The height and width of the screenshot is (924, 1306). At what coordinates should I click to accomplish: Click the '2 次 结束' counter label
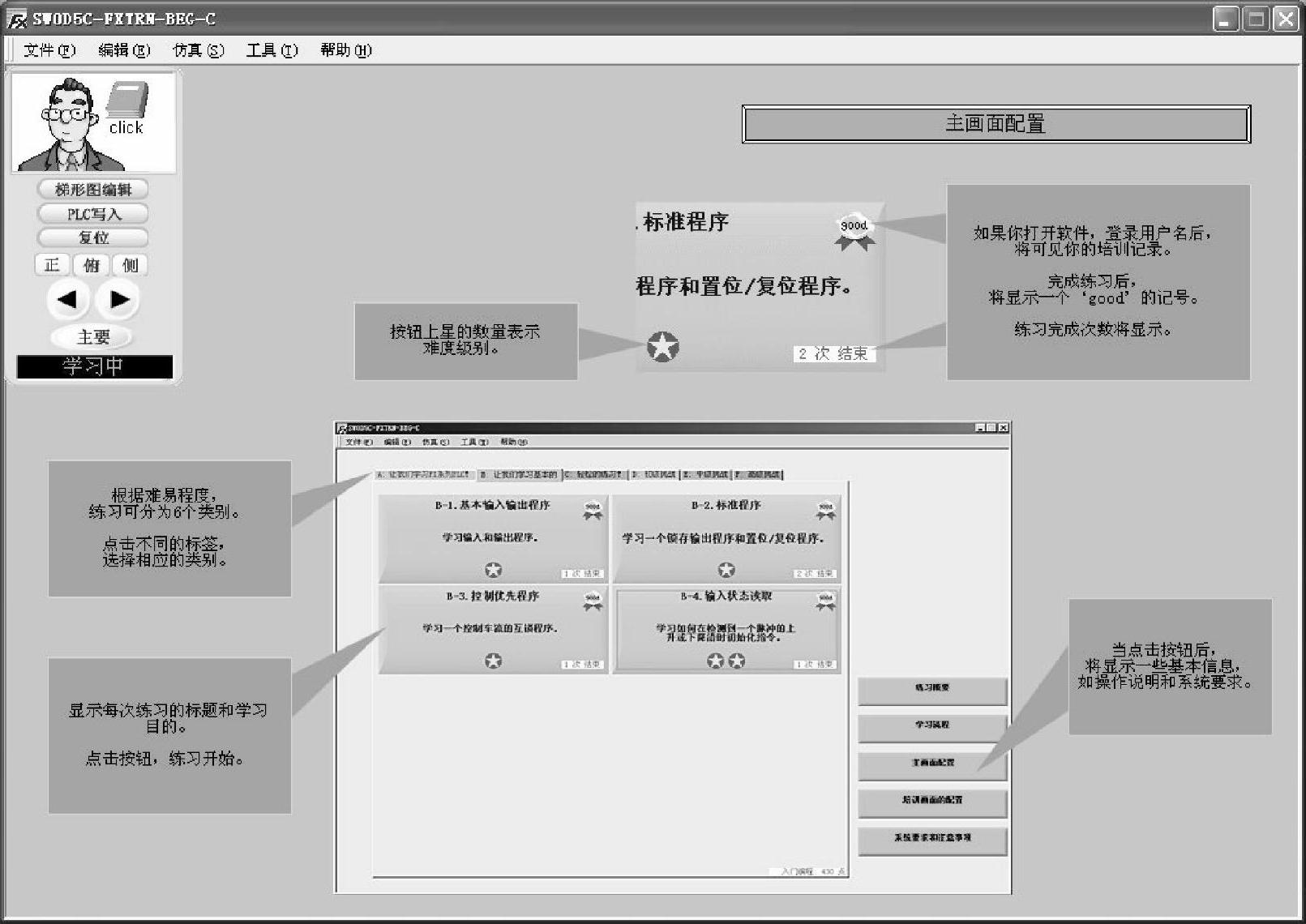point(834,353)
